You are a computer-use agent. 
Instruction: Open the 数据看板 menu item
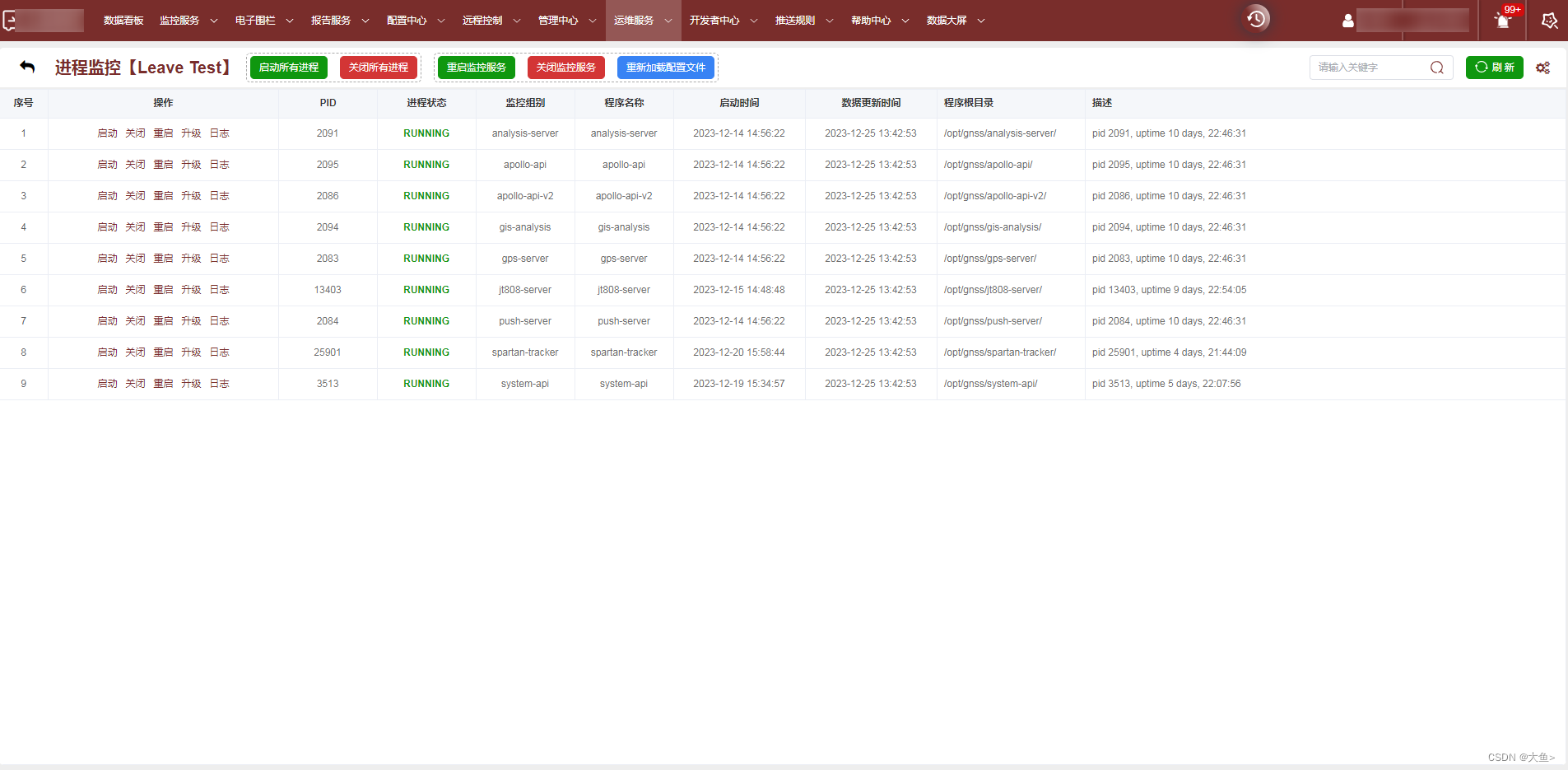pyautogui.click(x=123, y=21)
